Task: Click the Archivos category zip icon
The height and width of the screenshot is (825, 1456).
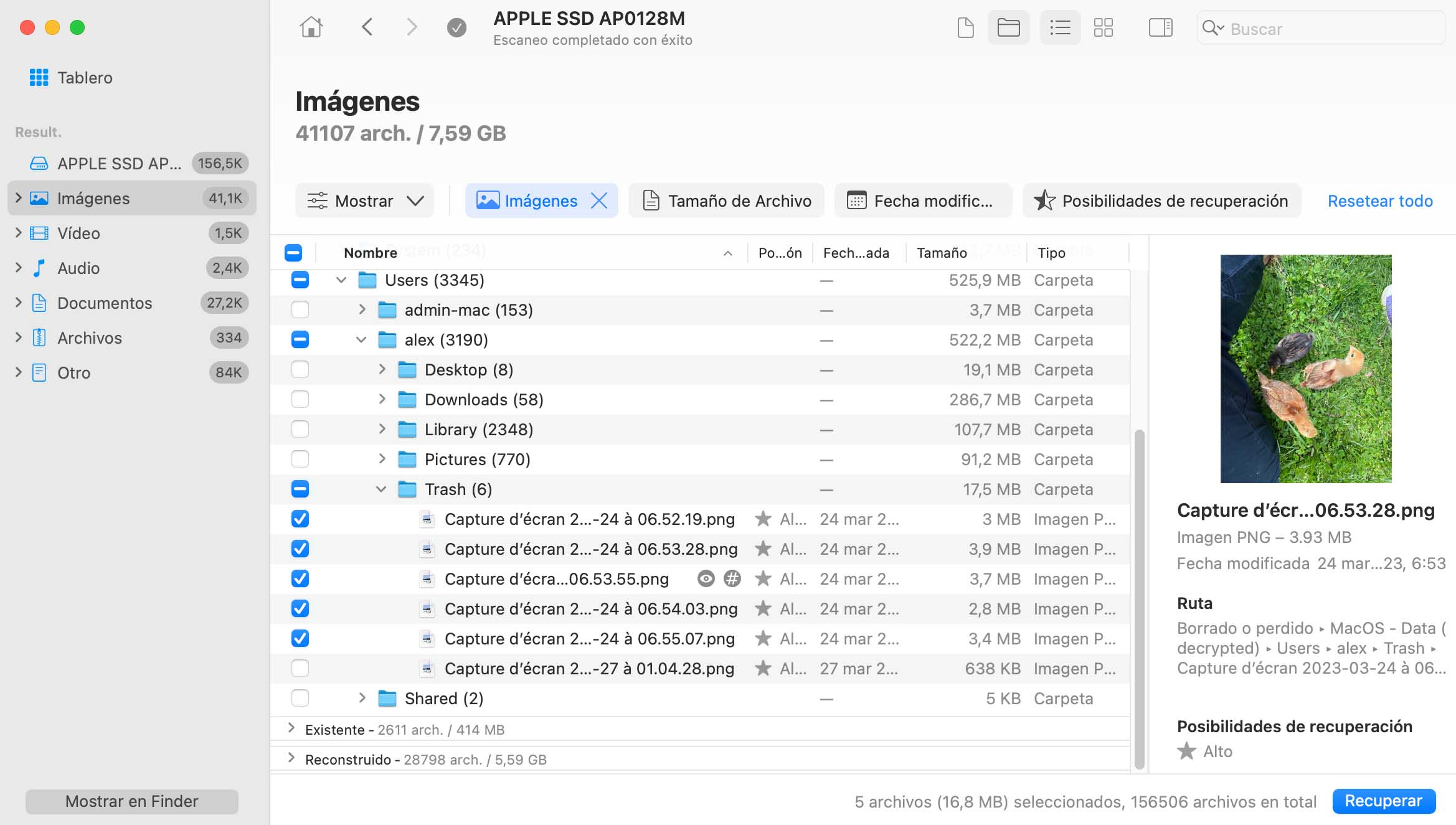Action: pos(39,337)
